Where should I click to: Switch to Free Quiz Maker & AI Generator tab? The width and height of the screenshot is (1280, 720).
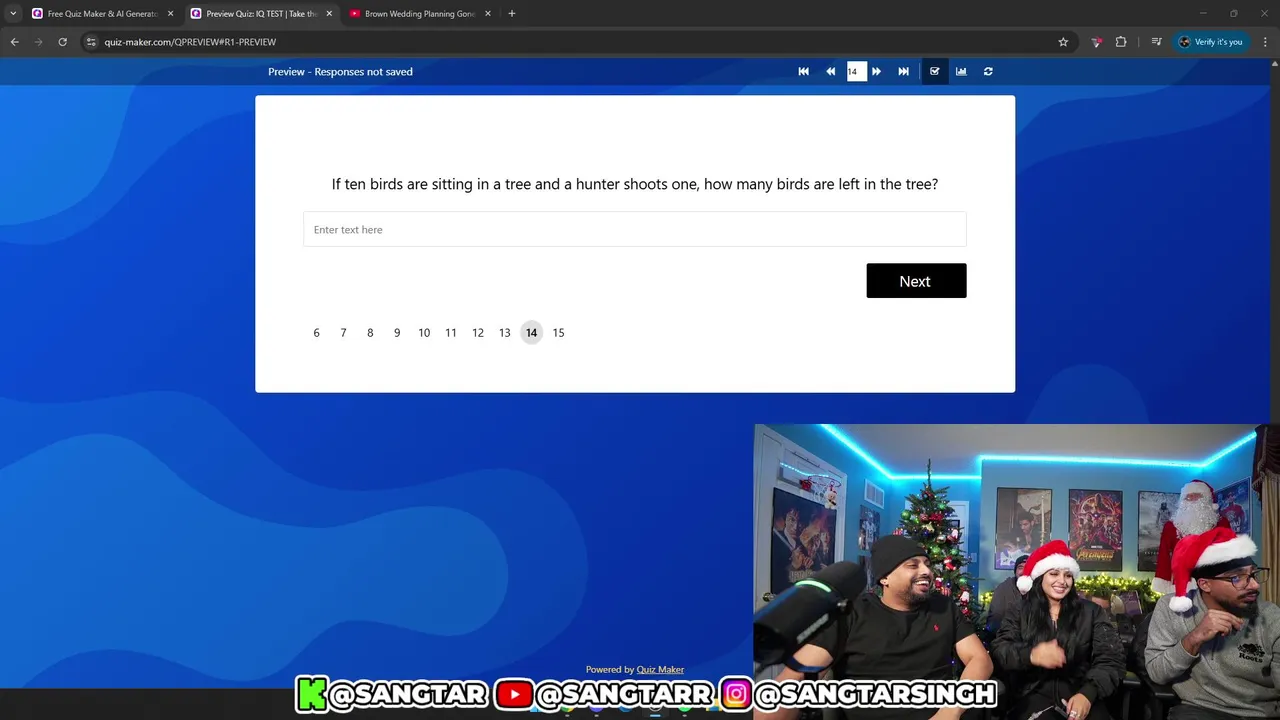pos(103,14)
